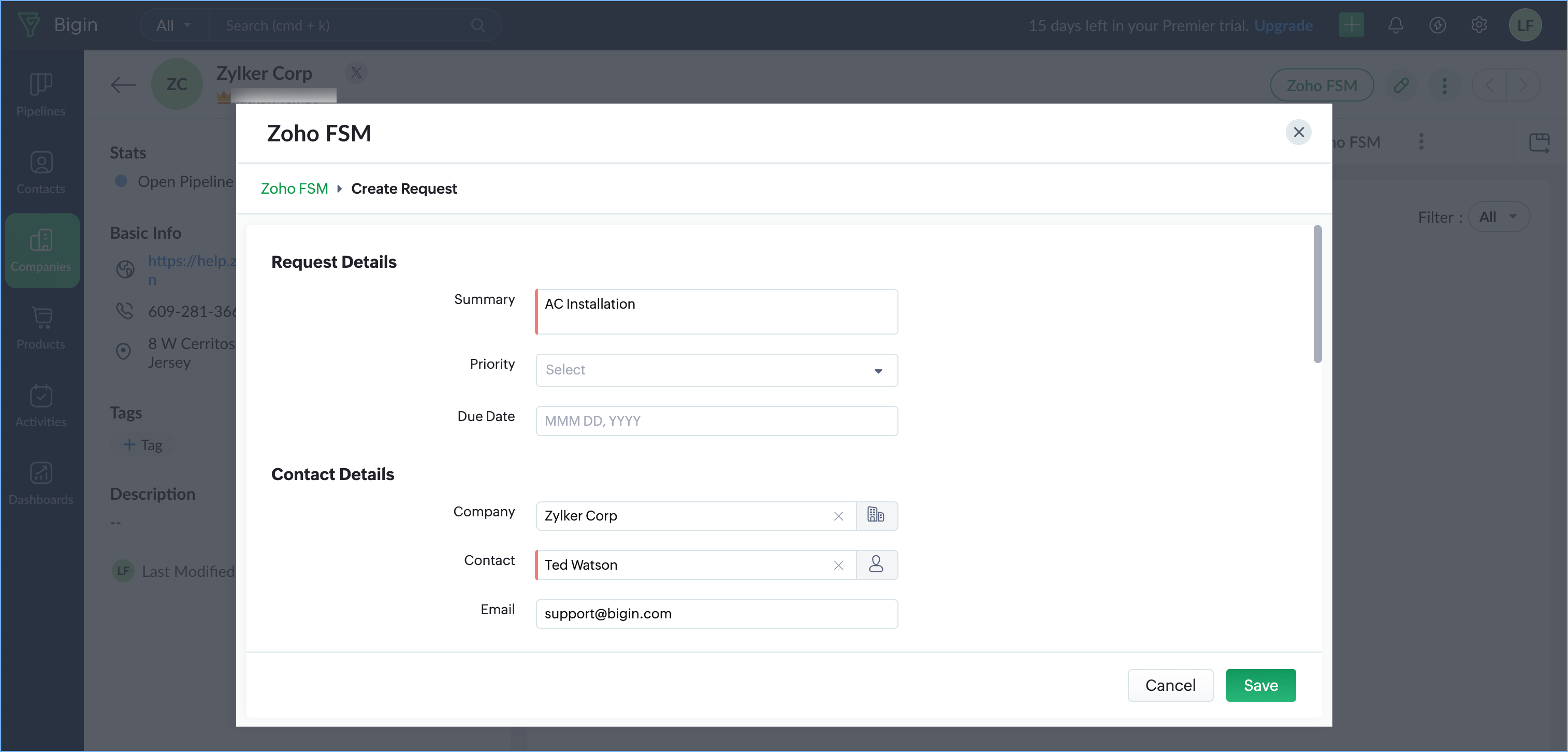Image resolution: width=1568 pixels, height=752 pixels.
Task: Click the Due Date field
Action: [x=717, y=421]
